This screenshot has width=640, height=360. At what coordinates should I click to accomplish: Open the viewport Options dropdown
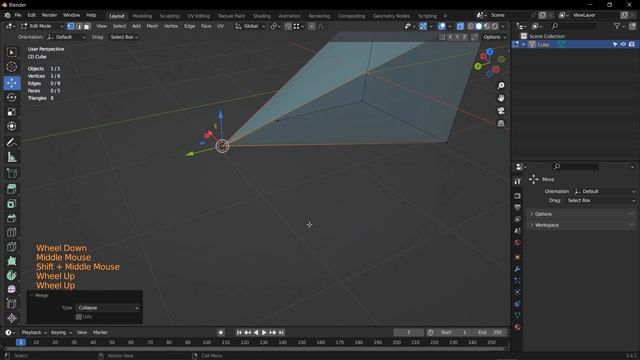coord(494,37)
